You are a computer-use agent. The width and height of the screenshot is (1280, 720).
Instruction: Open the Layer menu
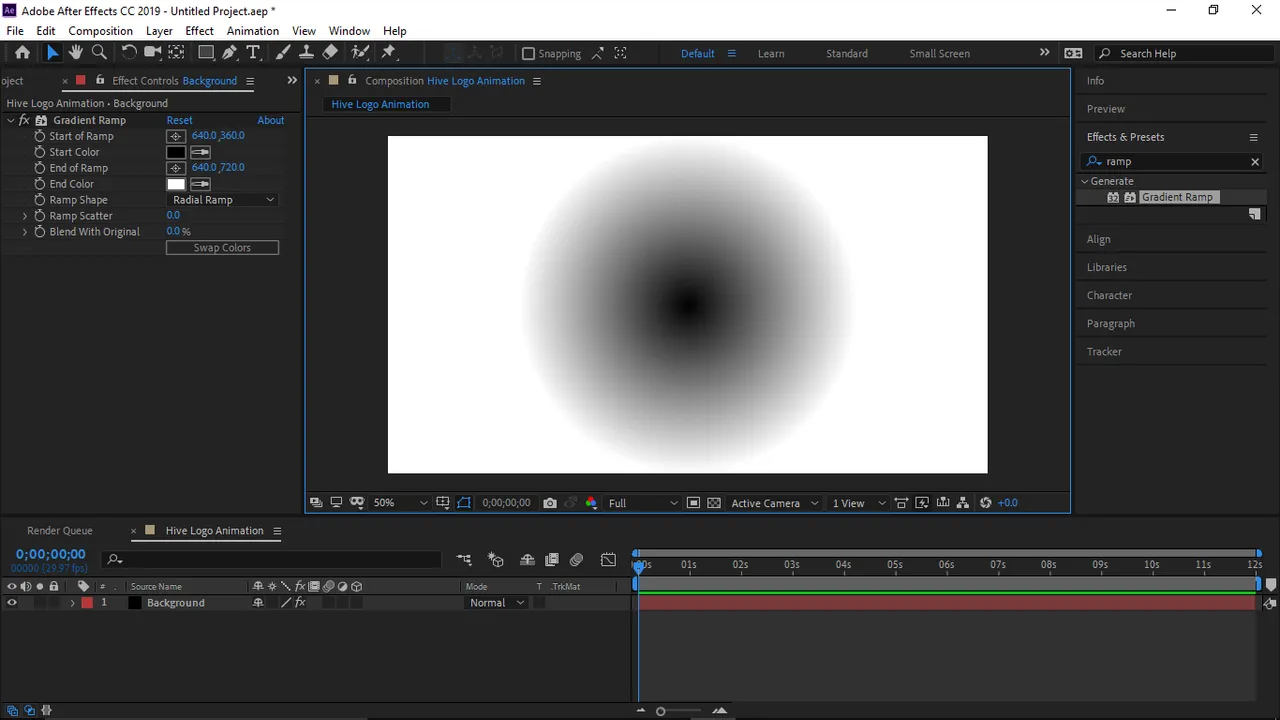[159, 31]
